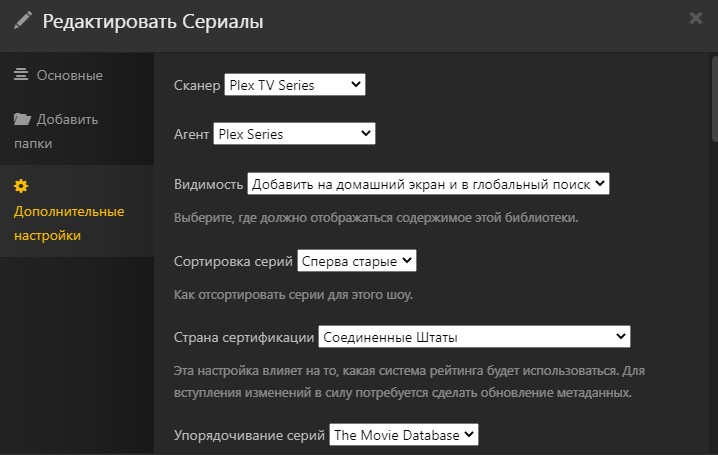Click the Сканер field label
The height and width of the screenshot is (455, 718).
[197, 86]
